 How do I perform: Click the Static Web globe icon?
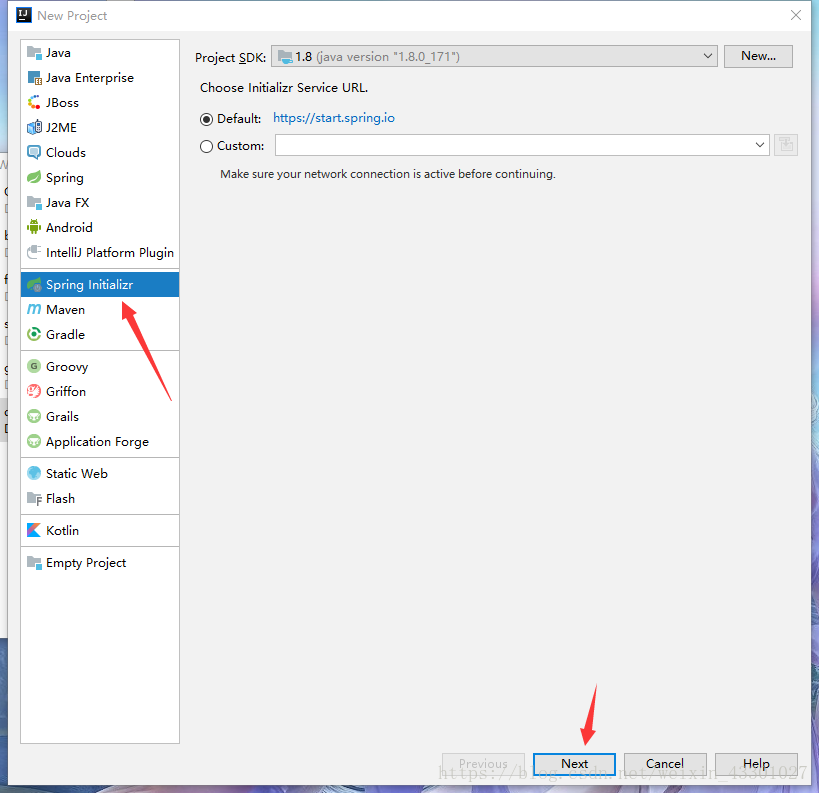click(x=34, y=473)
